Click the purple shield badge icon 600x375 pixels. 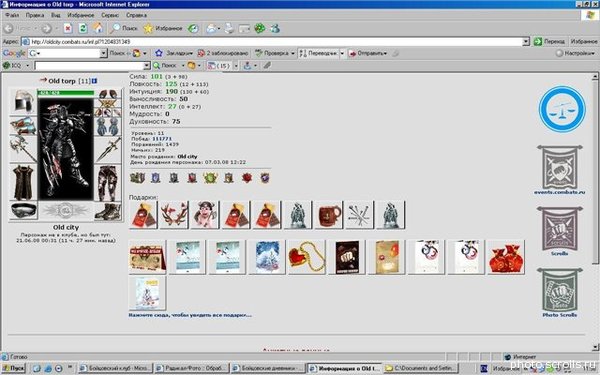coord(265,178)
